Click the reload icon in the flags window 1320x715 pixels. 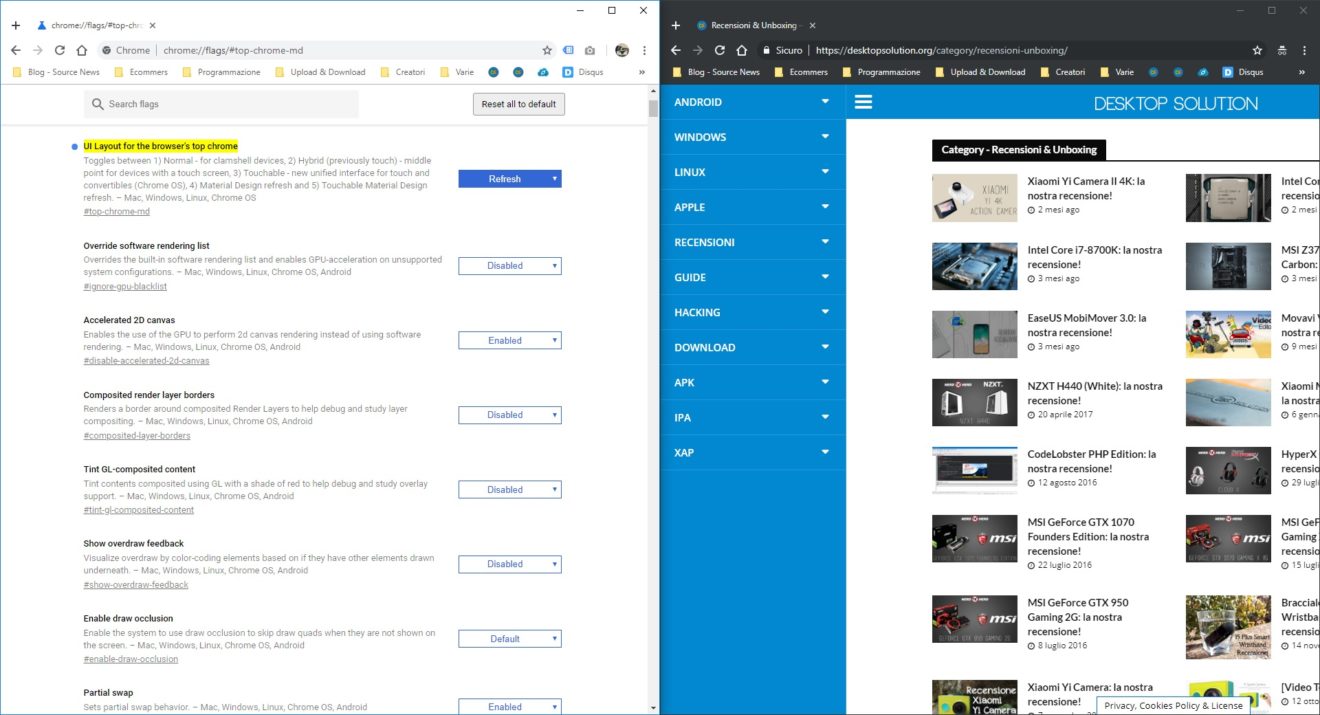(x=59, y=50)
